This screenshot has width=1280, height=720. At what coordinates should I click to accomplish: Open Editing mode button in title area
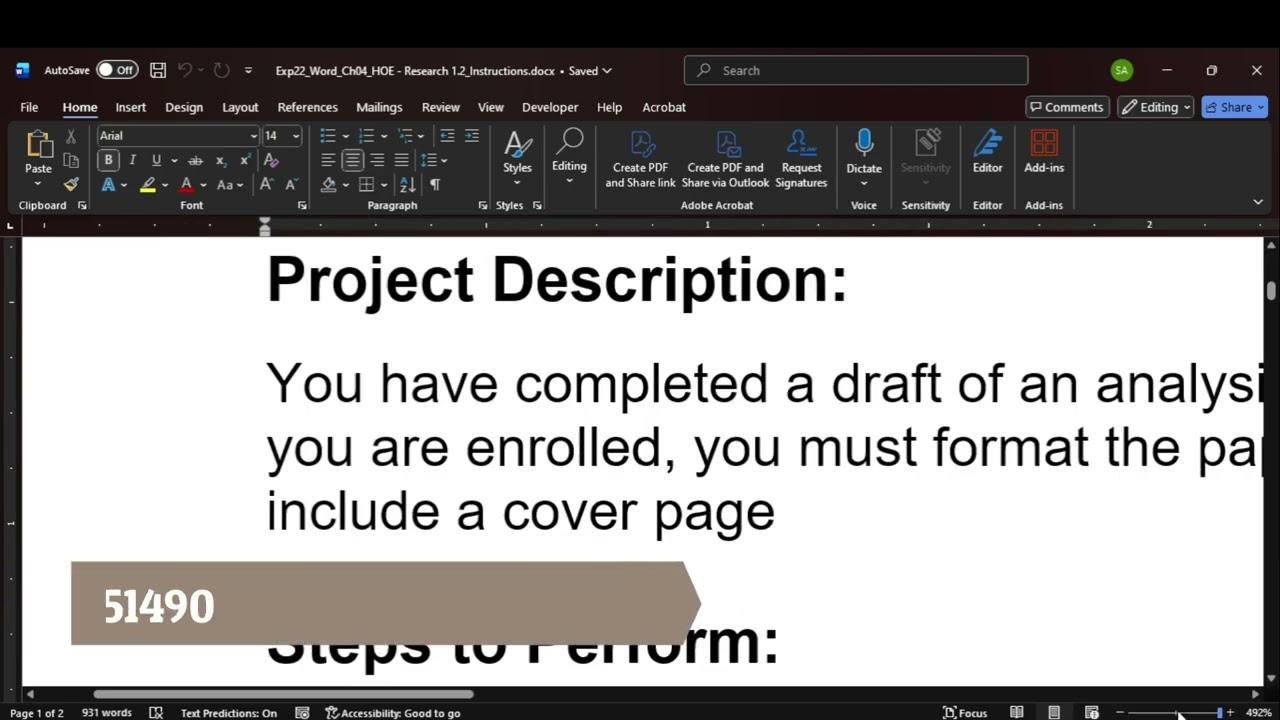pos(1156,107)
